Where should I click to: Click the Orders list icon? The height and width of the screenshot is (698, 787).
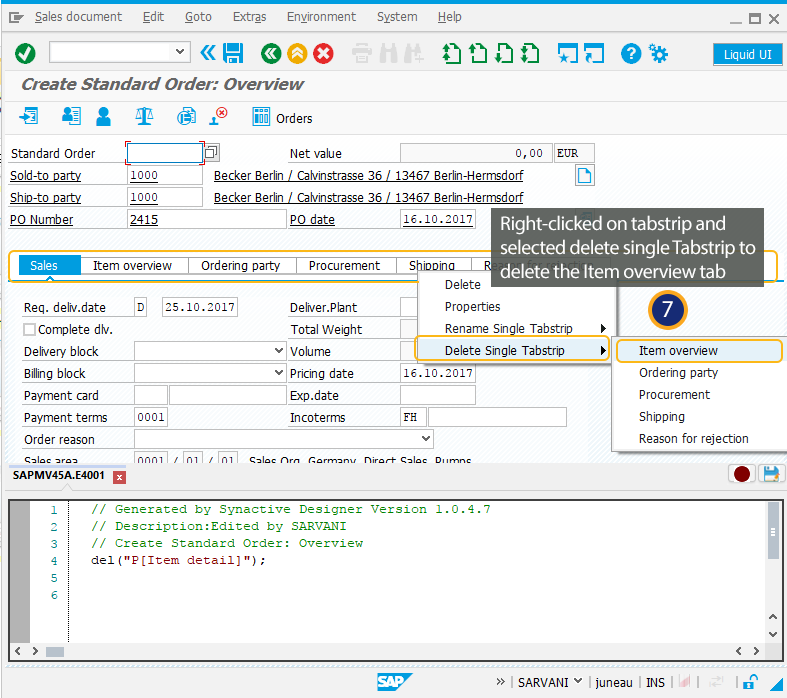(261, 116)
